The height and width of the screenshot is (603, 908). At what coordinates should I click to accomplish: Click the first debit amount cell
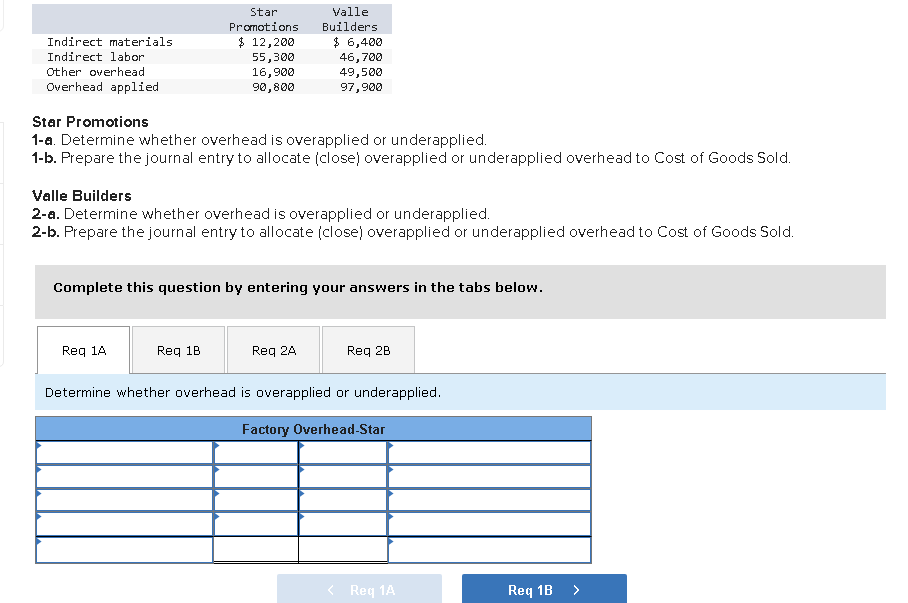click(x=253, y=451)
